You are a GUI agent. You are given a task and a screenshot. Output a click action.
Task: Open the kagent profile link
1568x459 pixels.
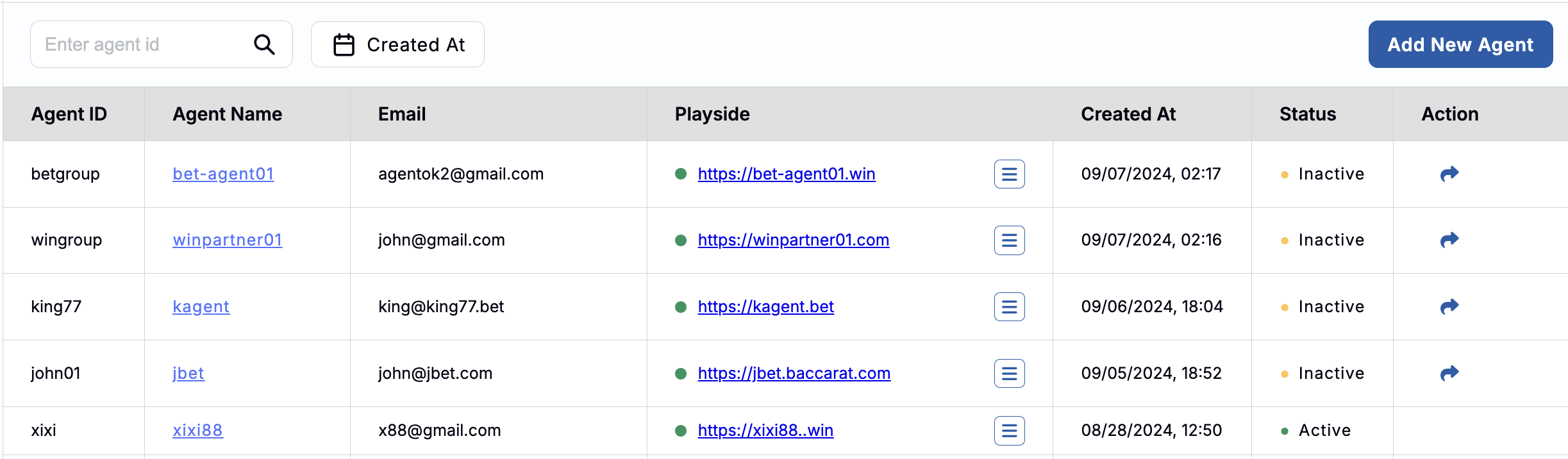201,306
